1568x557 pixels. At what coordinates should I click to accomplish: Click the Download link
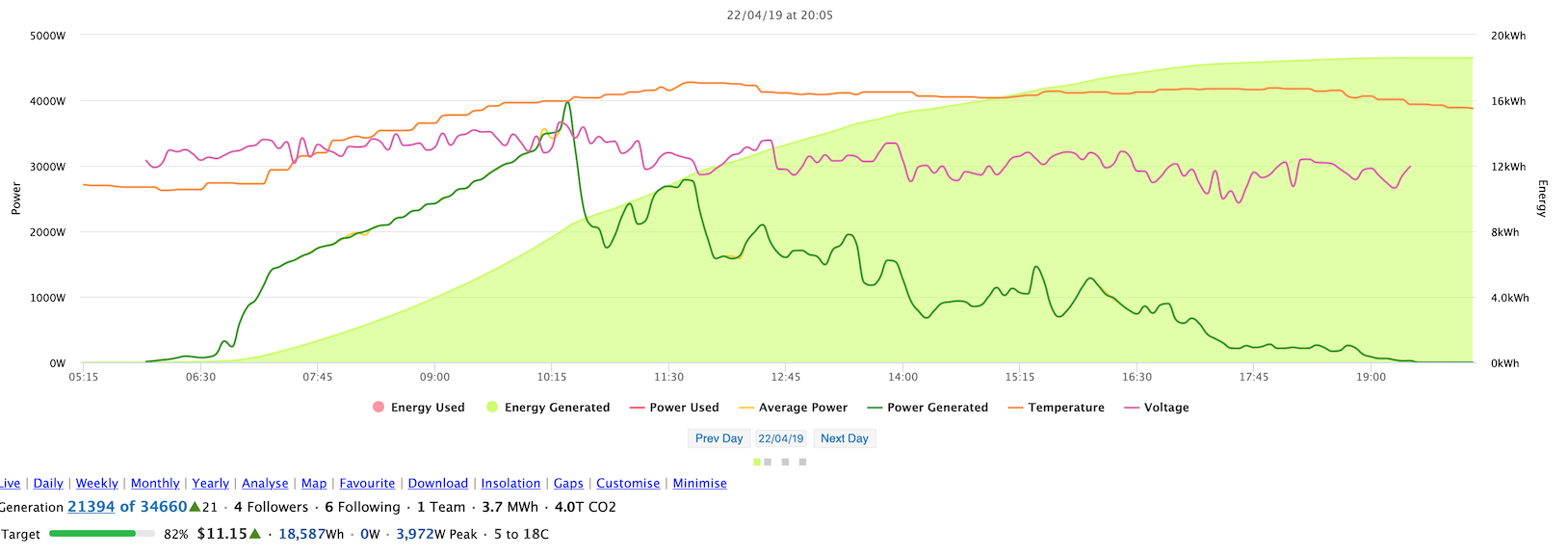(x=438, y=484)
